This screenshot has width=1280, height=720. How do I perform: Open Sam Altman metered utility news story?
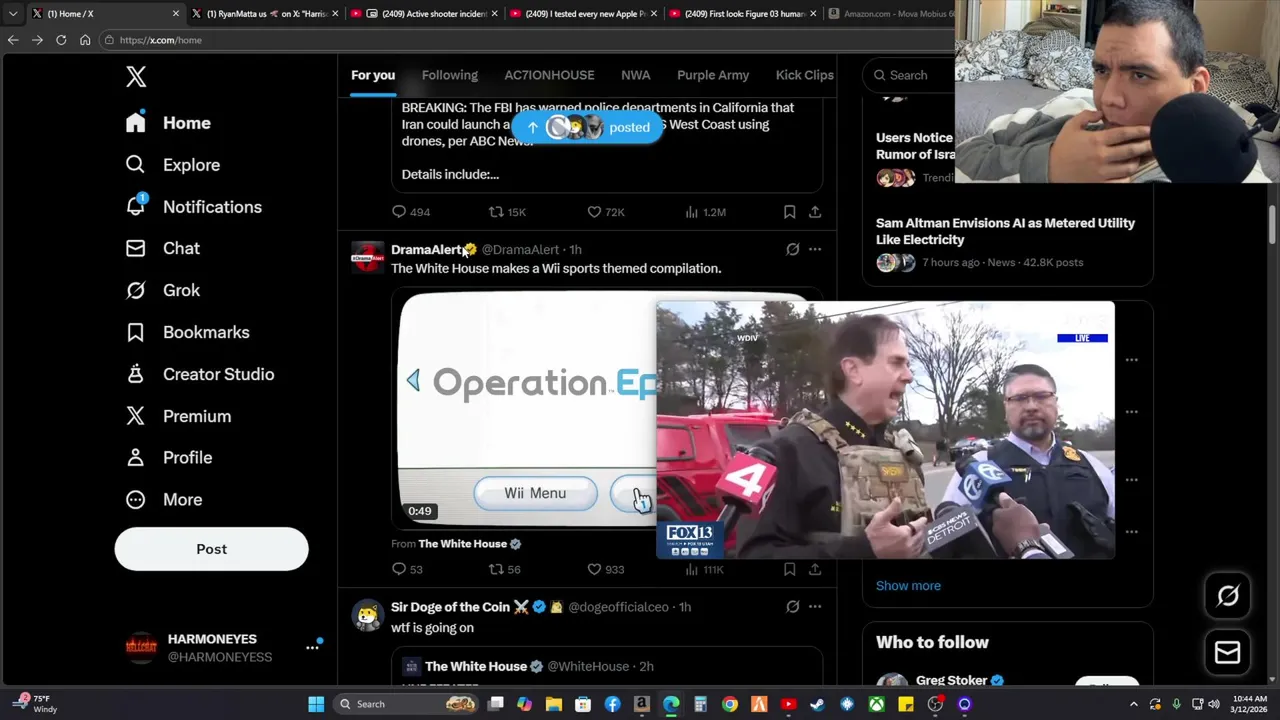click(1005, 231)
